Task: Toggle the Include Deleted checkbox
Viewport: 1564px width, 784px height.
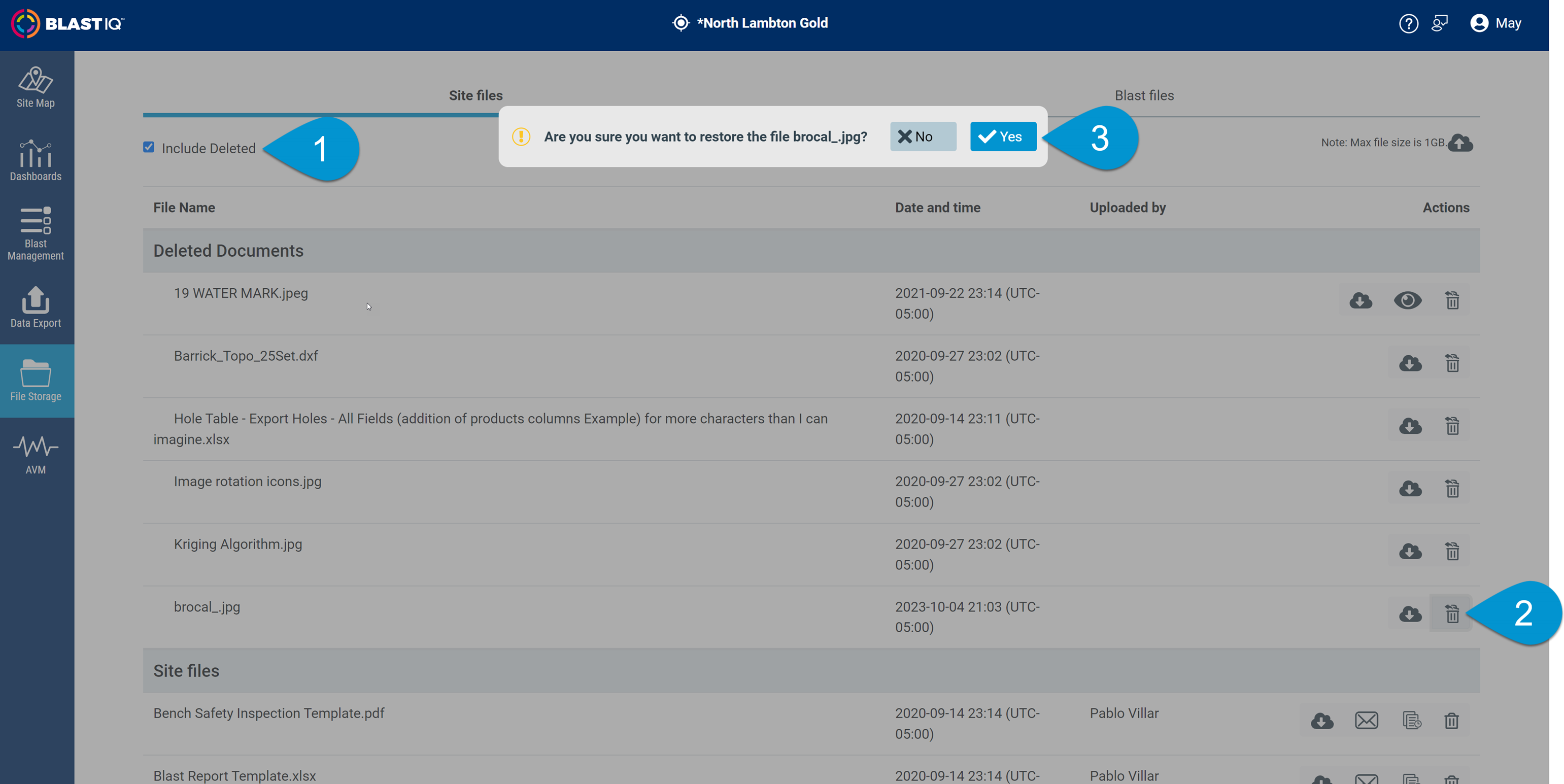Action: 149,148
